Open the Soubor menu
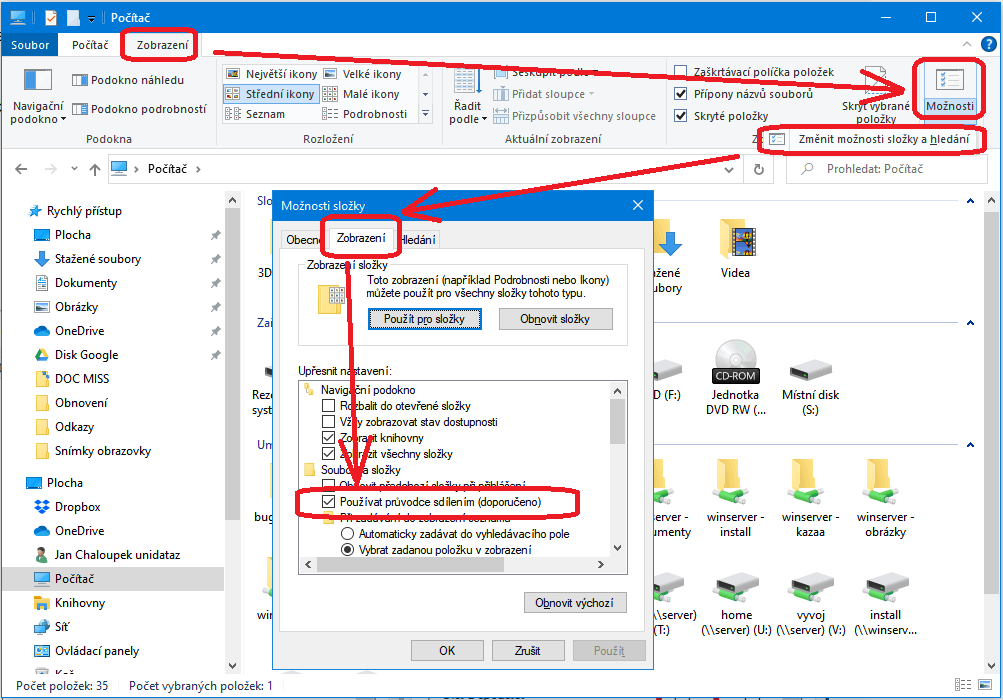 coord(30,45)
